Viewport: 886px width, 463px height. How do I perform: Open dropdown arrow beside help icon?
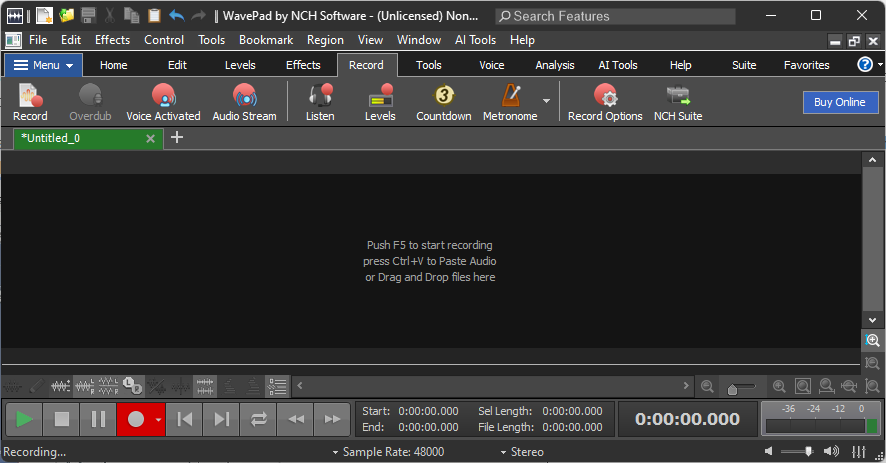click(x=880, y=64)
